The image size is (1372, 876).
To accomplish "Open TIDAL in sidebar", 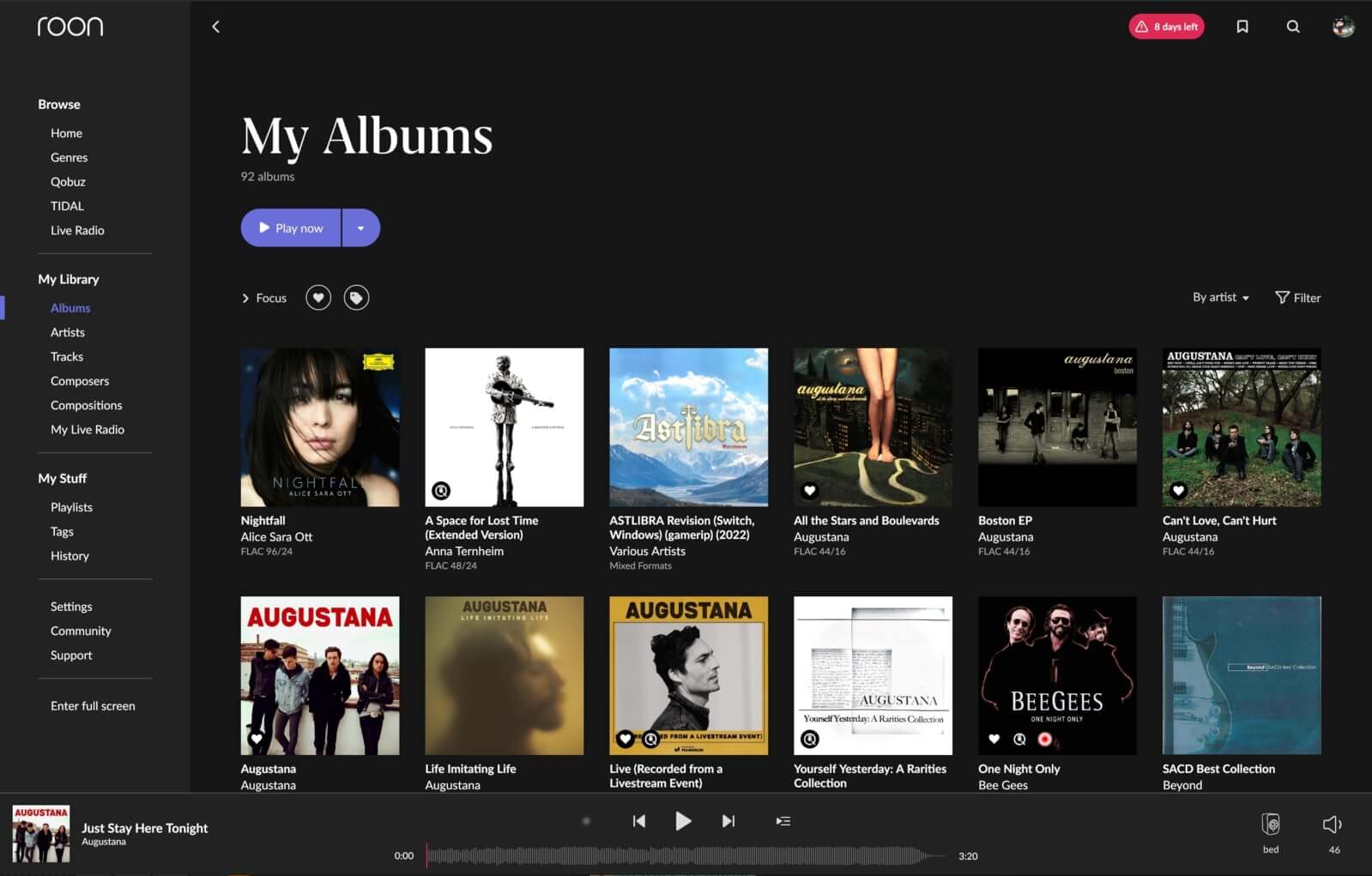I will pyautogui.click(x=67, y=206).
